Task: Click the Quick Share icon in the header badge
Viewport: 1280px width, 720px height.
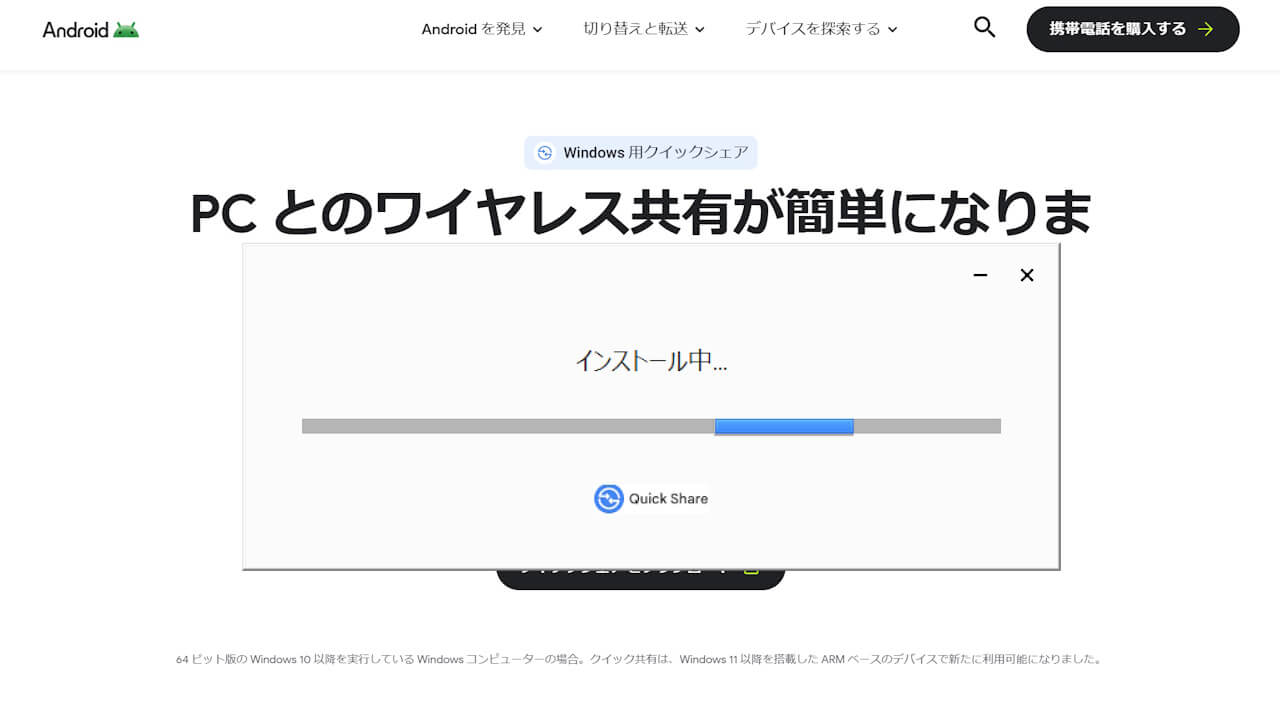Action: coord(545,152)
